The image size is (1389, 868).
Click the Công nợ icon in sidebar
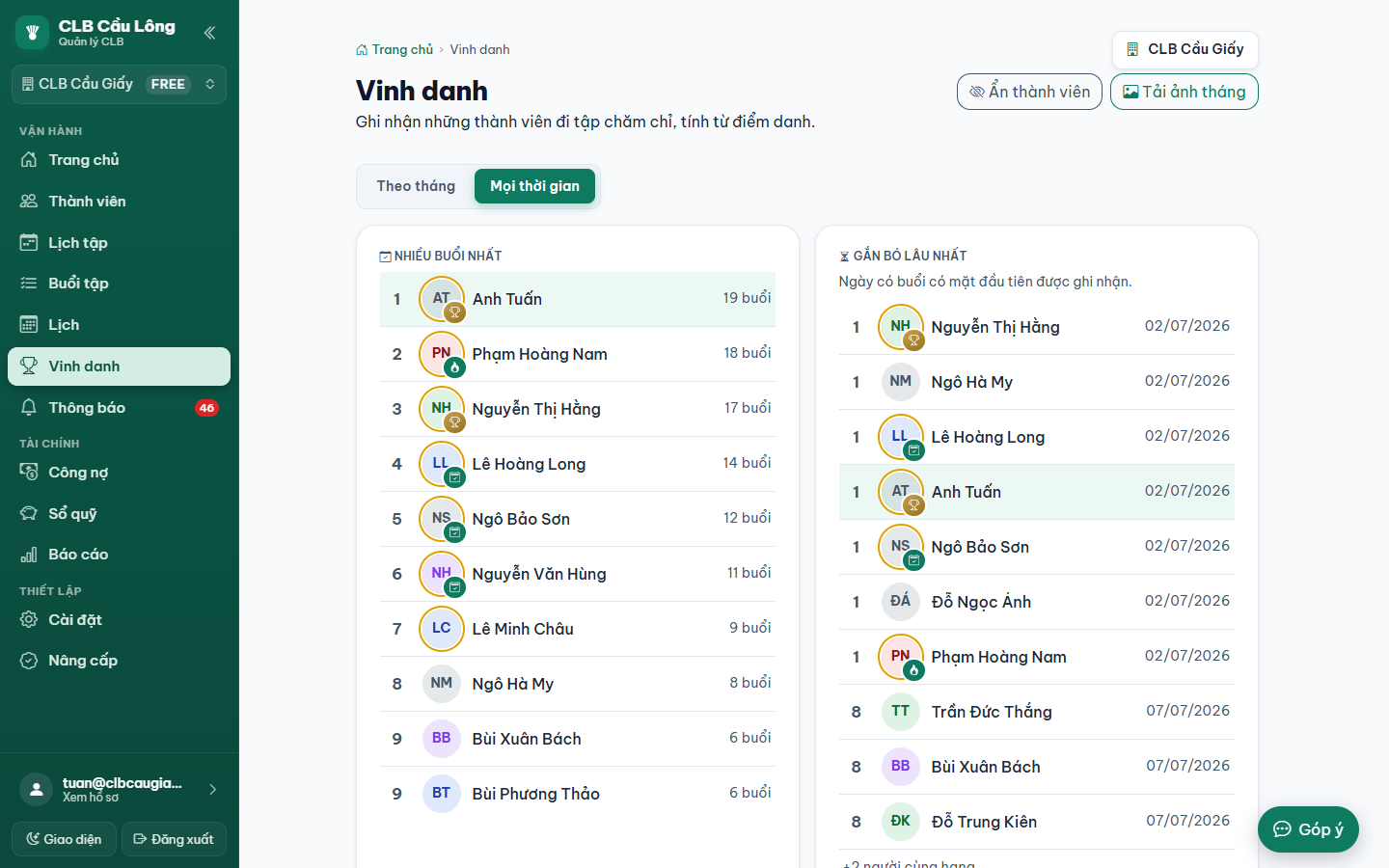tap(29, 473)
